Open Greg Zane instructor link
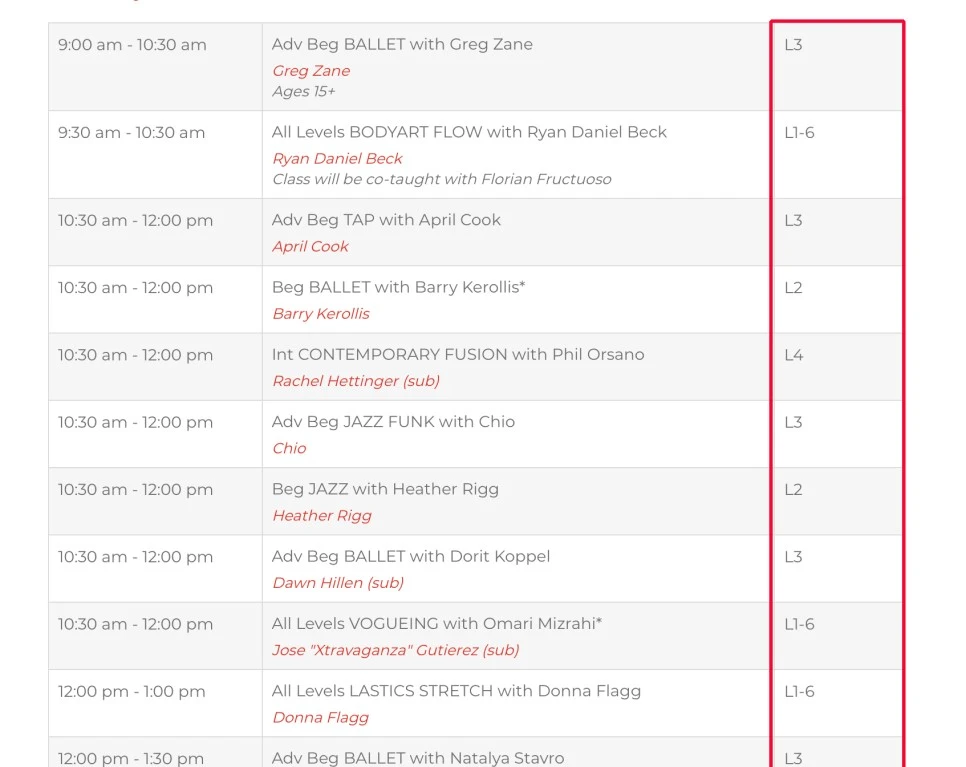Image resolution: width=966 pixels, height=767 pixels. pos(311,71)
